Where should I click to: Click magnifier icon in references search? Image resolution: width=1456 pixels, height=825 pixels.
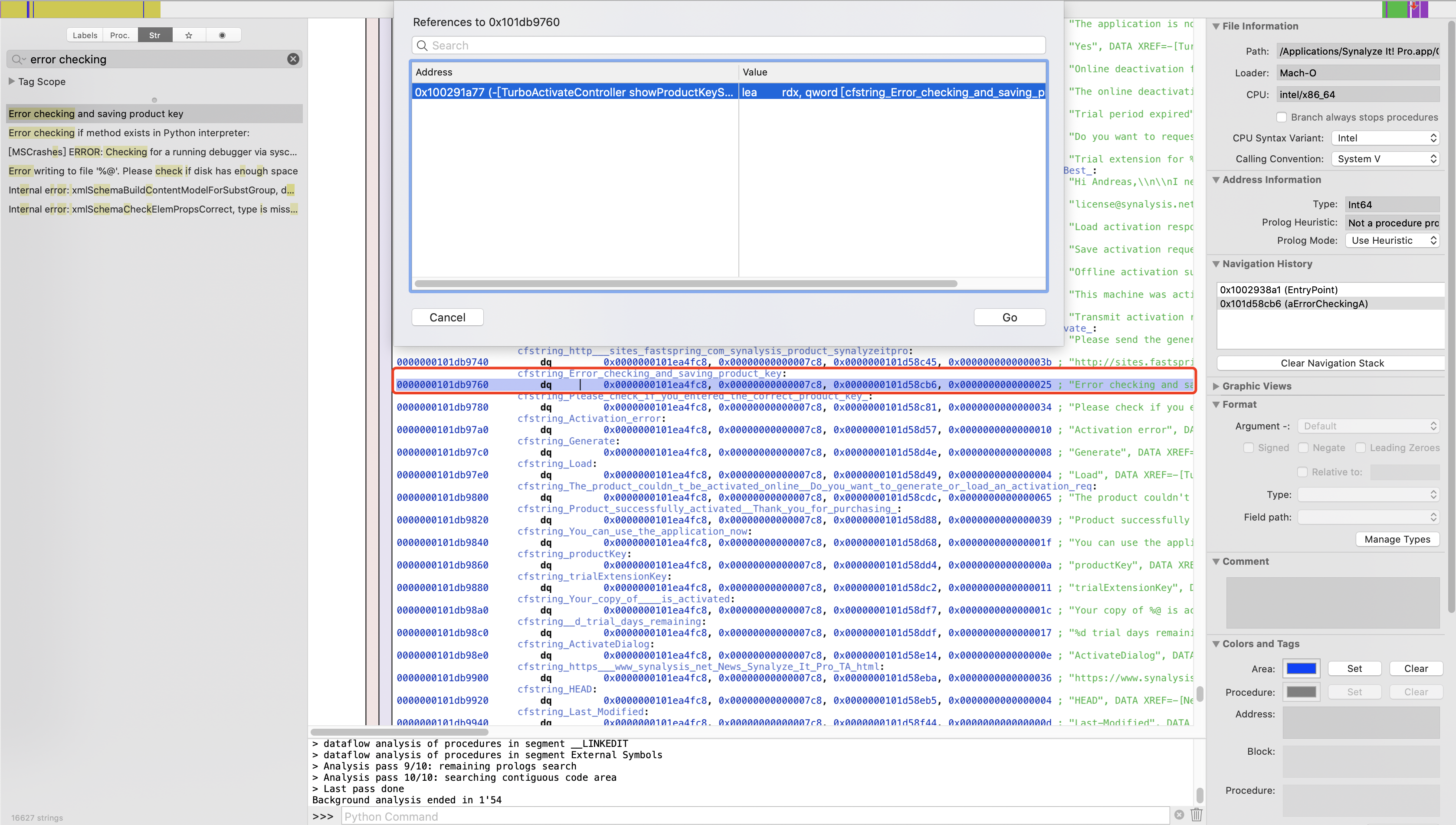pyautogui.click(x=422, y=46)
